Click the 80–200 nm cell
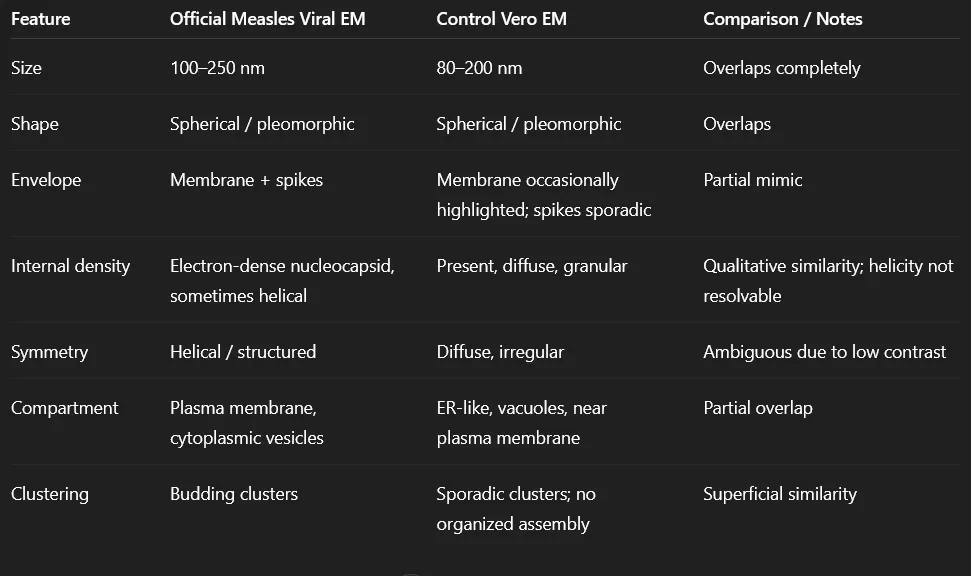The image size is (971, 576). point(479,68)
